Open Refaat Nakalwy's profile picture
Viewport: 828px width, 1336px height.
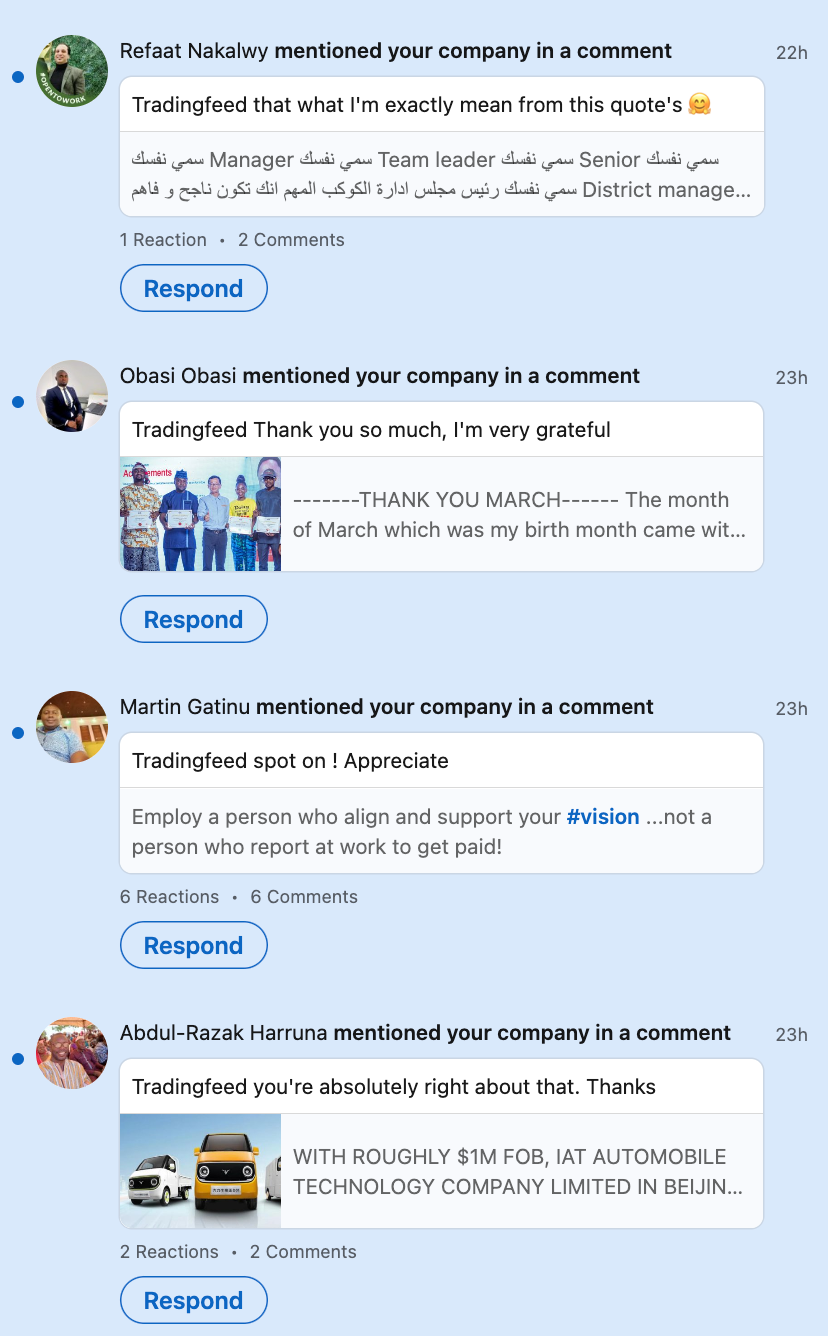point(72,71)
